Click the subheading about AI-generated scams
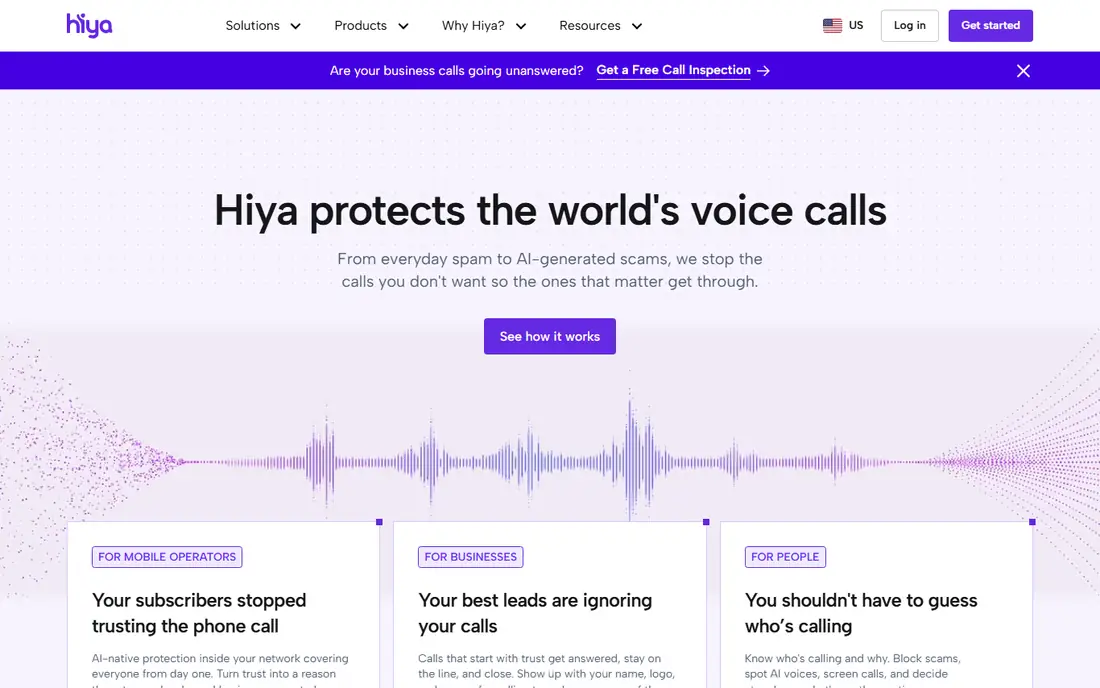This screenshot has height=688, width=1100. click(550, 270)
